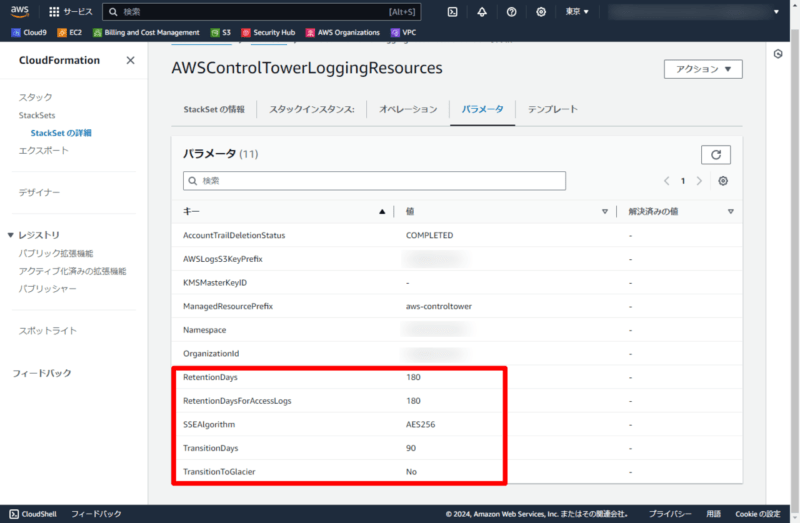Close the CloudFormation side navigation
Image resolution: width=800 pixels, height=523 pixels.
(131, 60)
